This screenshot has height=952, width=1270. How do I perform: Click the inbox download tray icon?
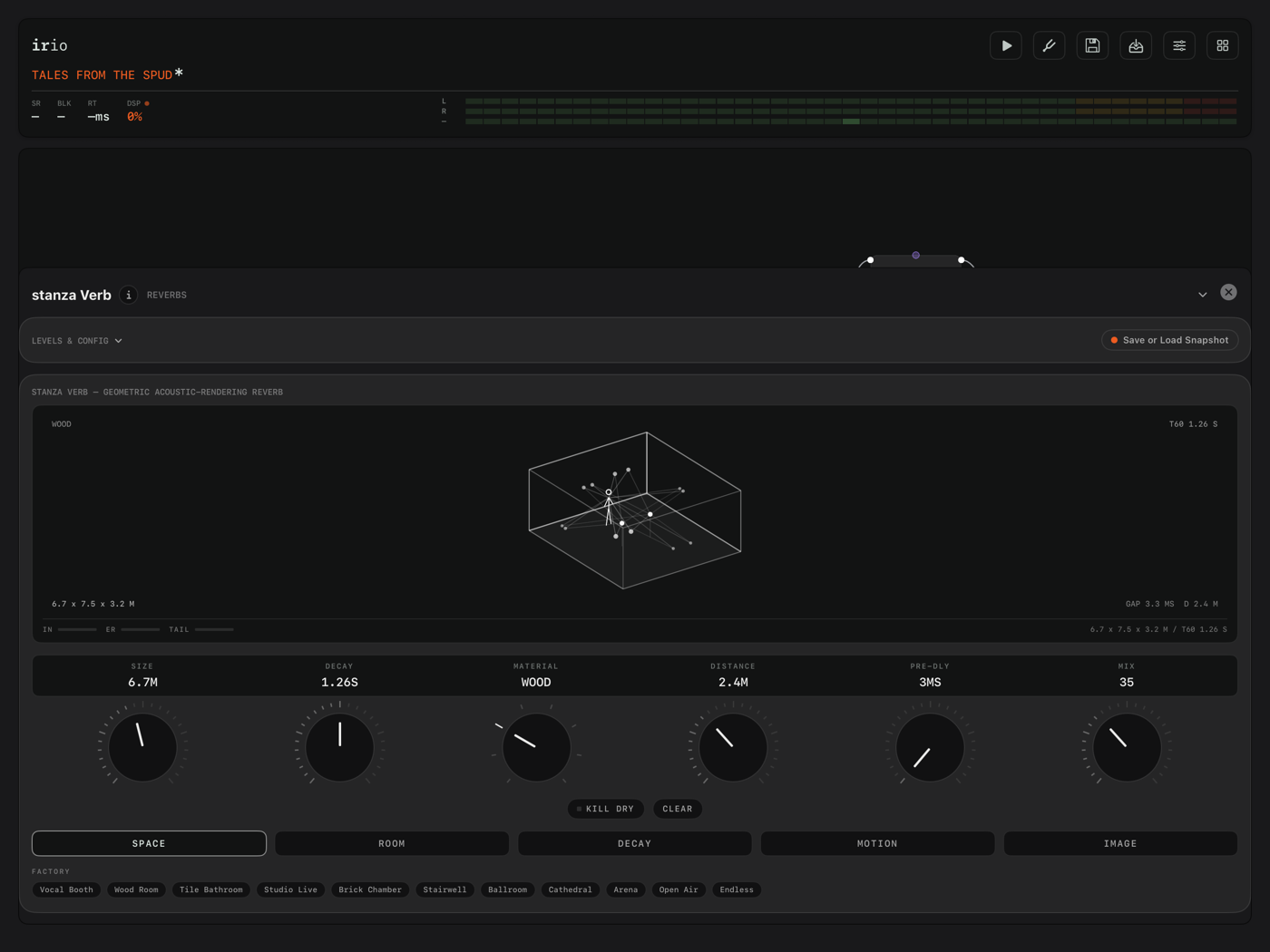coord(1136,45)
